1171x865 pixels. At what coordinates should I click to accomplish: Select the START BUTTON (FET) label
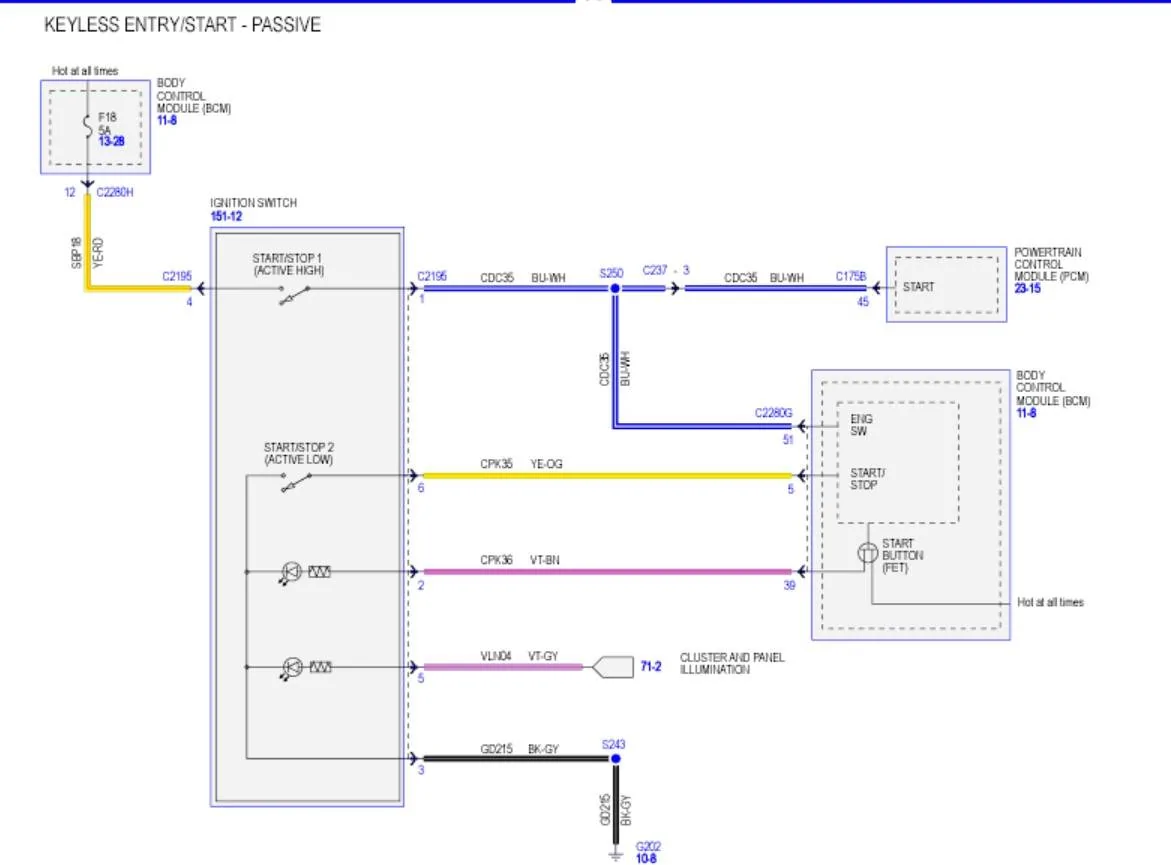902,556
